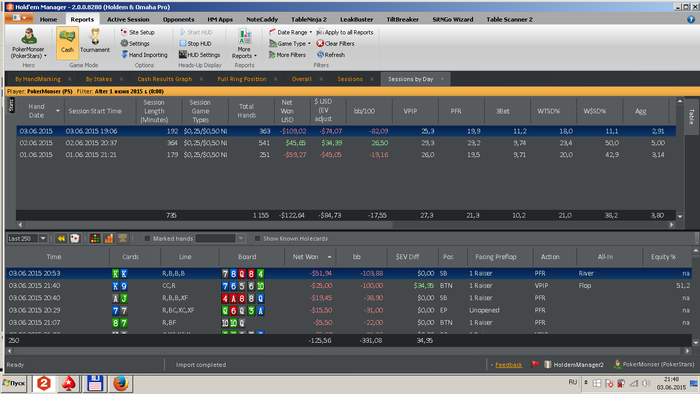Image resolution: width=700 pixels, height=394 pixels.
Task: Click Clear Filters
Action: click(335, 43)
